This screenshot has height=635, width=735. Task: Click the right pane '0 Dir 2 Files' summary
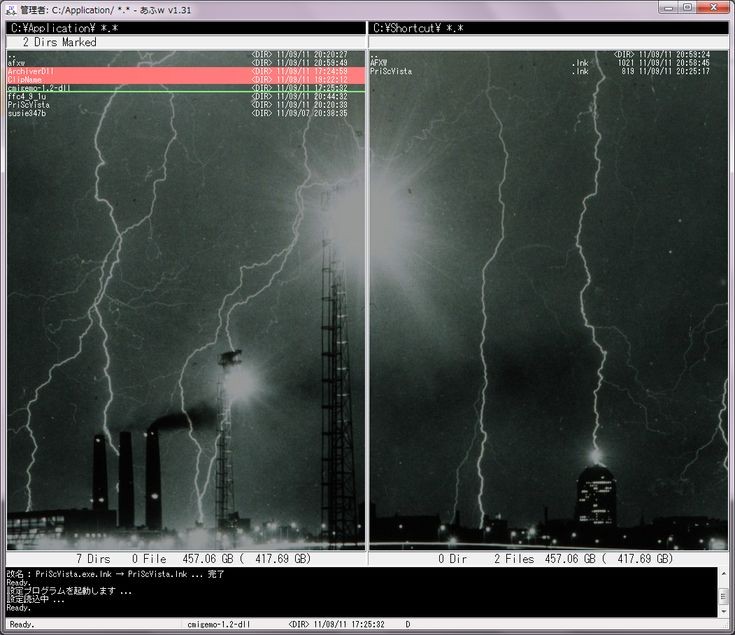pos(548,559)
